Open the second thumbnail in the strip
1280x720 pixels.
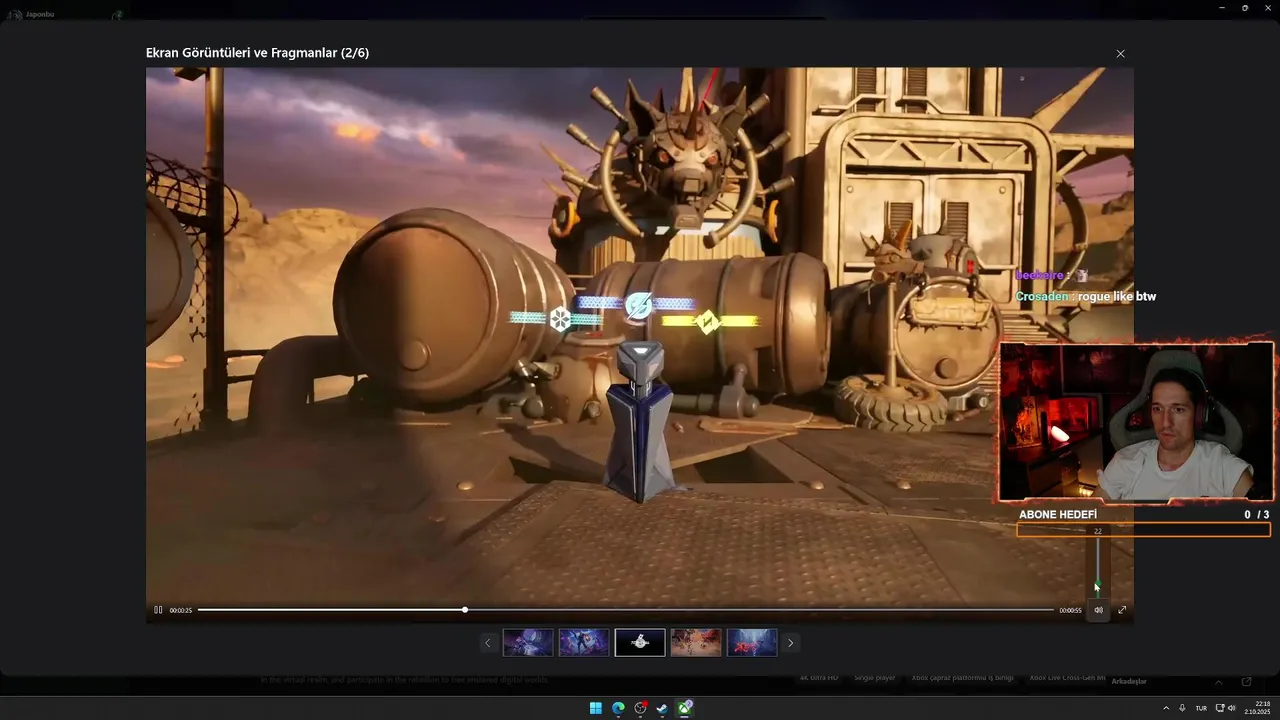pos(584,642)
